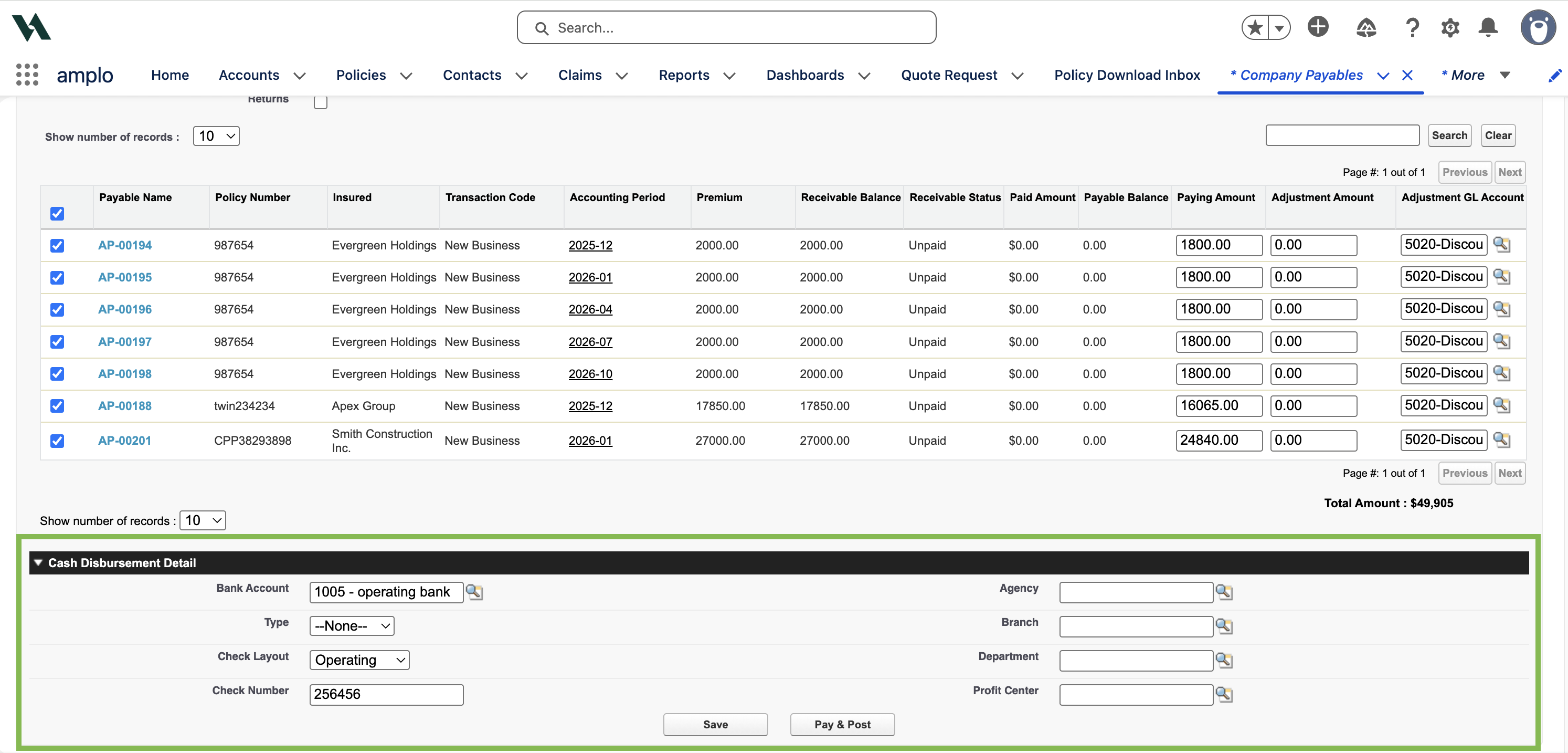This screenshot has width=1568, height=753.
Task: Click the amplo logo at top left
Action: [31, 27]
